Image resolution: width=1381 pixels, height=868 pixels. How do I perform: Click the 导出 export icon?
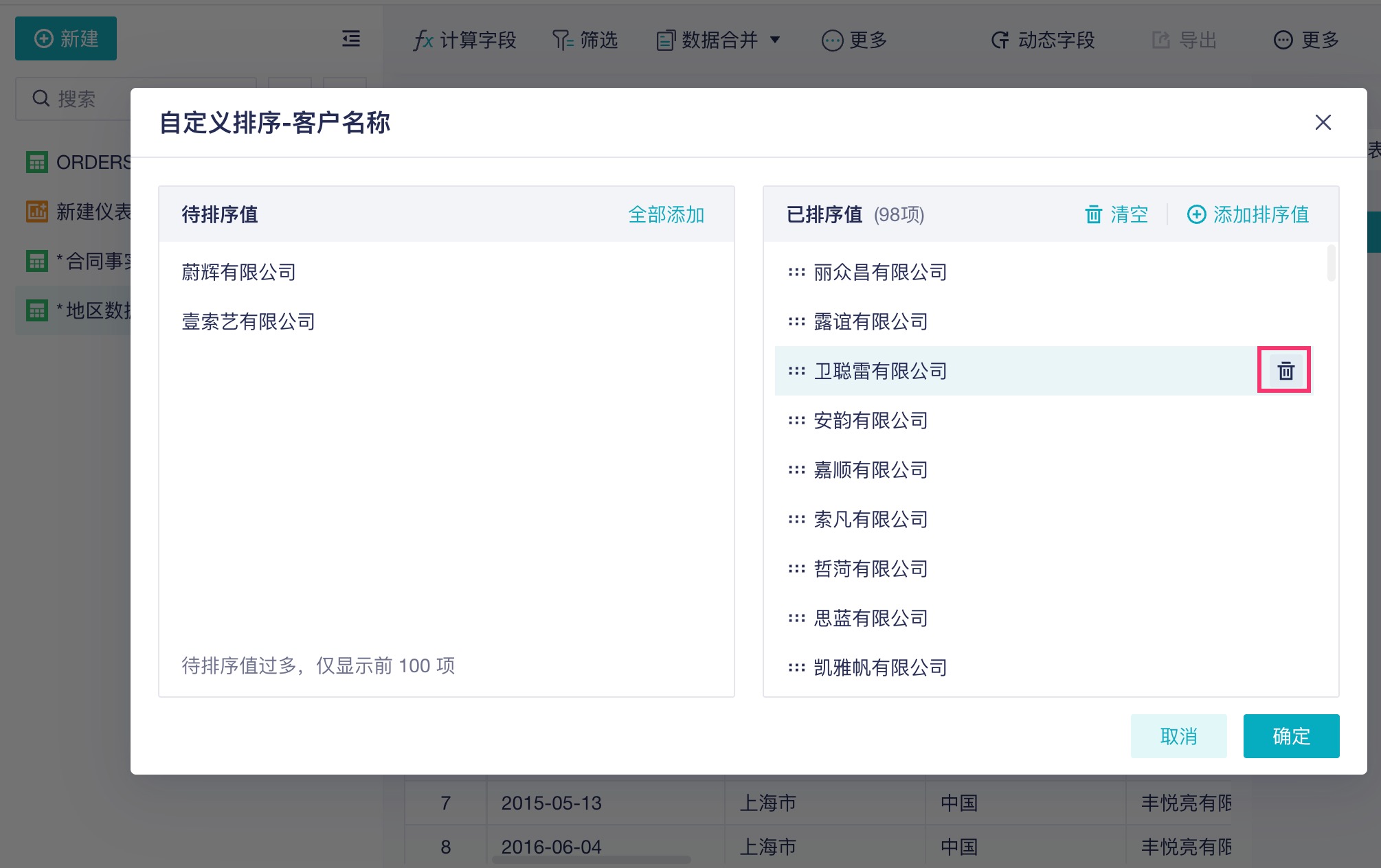(1160, 41)
